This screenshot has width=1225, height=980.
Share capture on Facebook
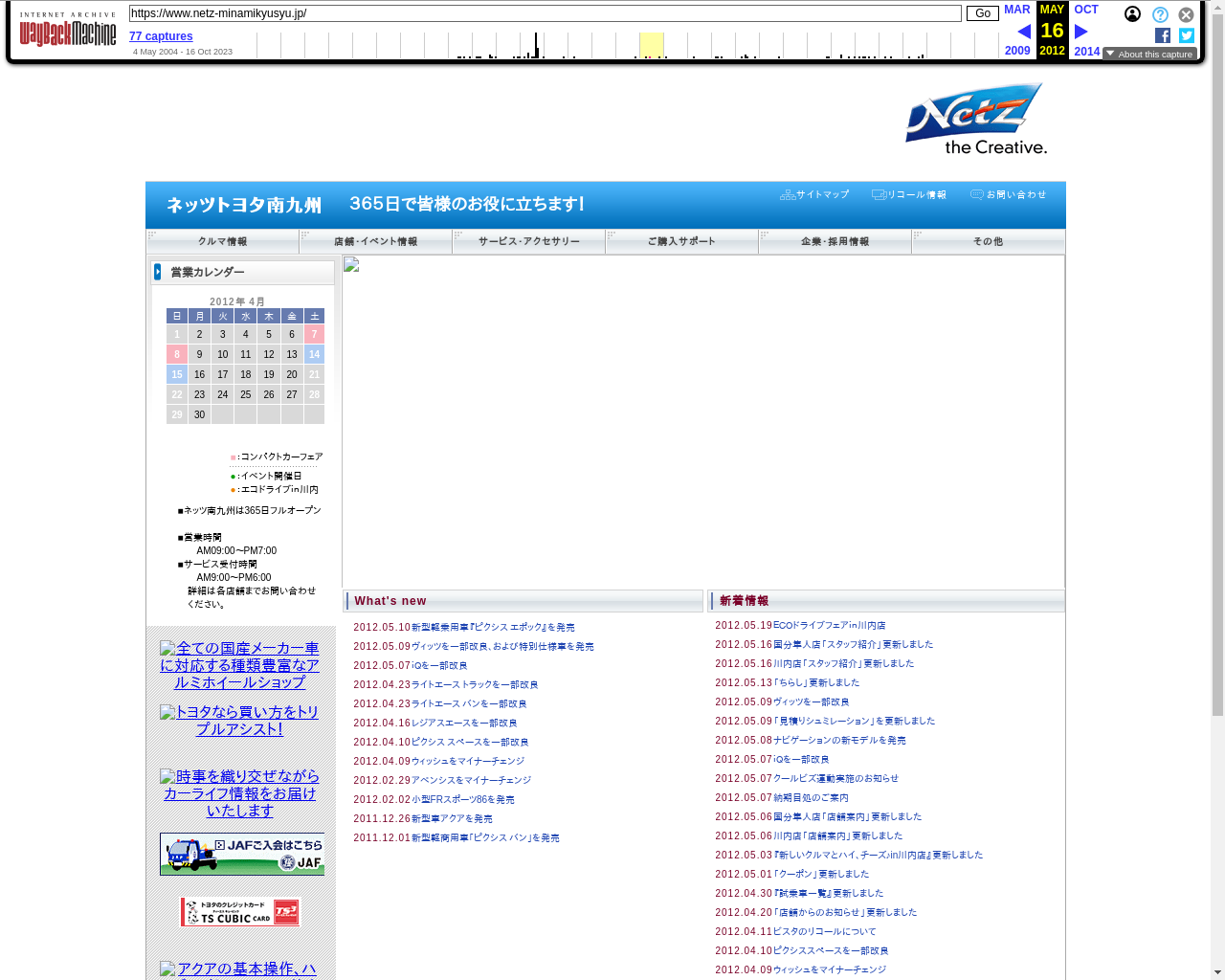click(1163, 35)
